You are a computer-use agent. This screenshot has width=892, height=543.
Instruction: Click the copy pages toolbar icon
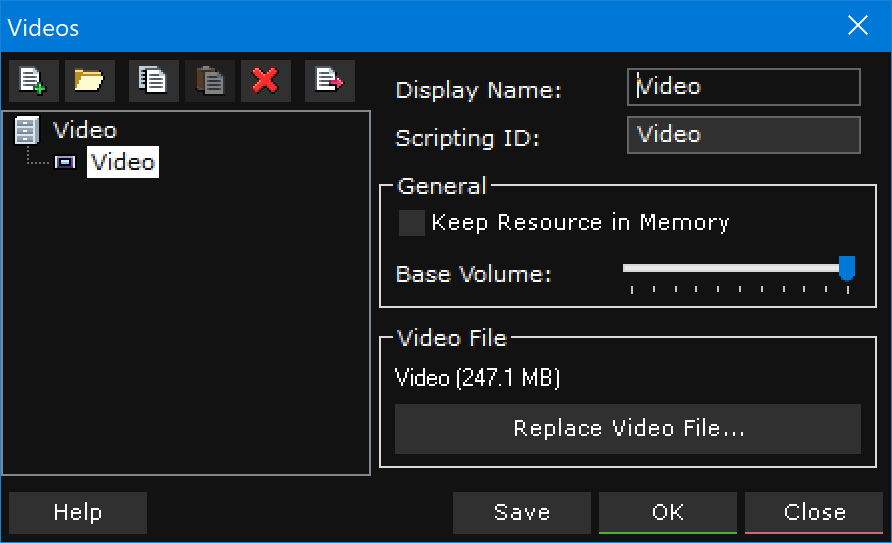coord(153,80)
